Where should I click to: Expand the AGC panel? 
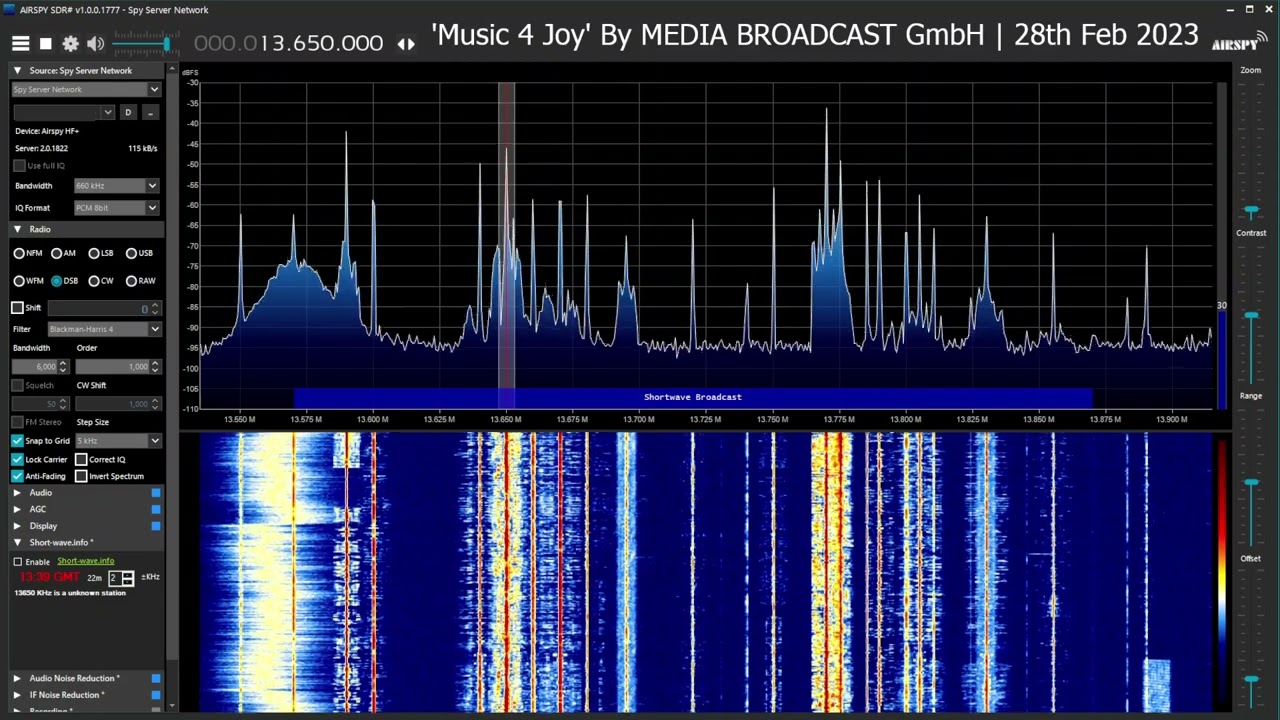pos(17,509)
